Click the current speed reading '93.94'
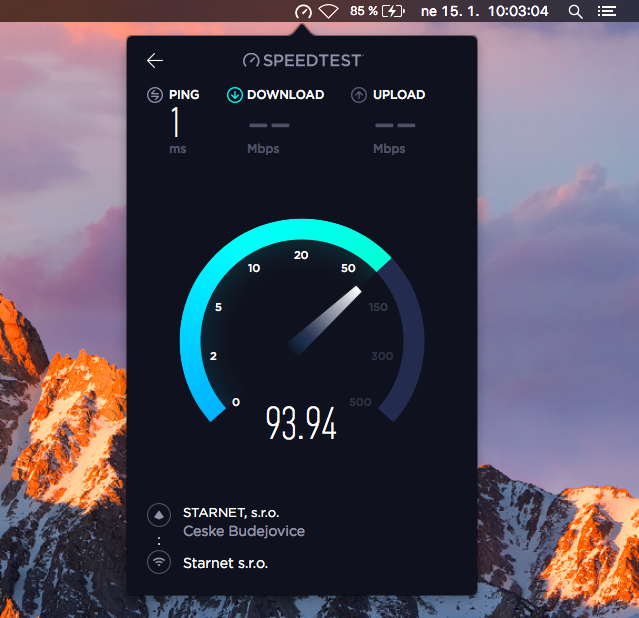639x618 pixels. click(301, 424)
